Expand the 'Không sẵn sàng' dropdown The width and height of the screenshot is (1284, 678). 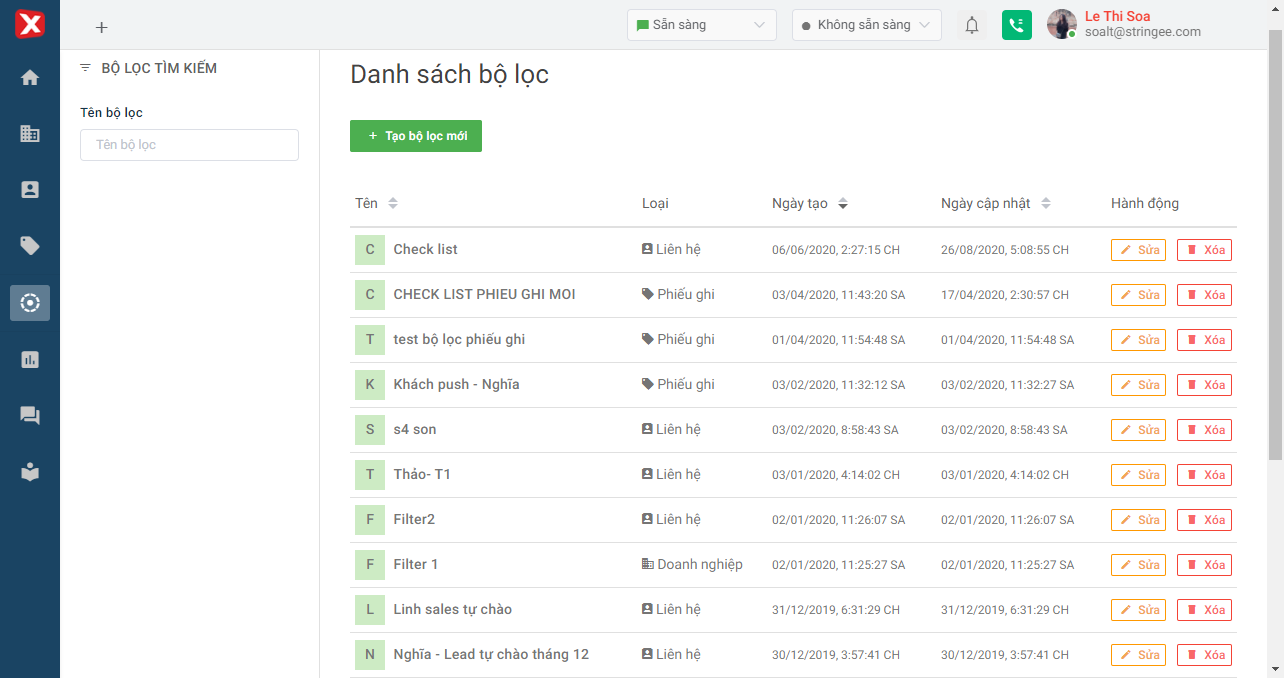(866, 25)
